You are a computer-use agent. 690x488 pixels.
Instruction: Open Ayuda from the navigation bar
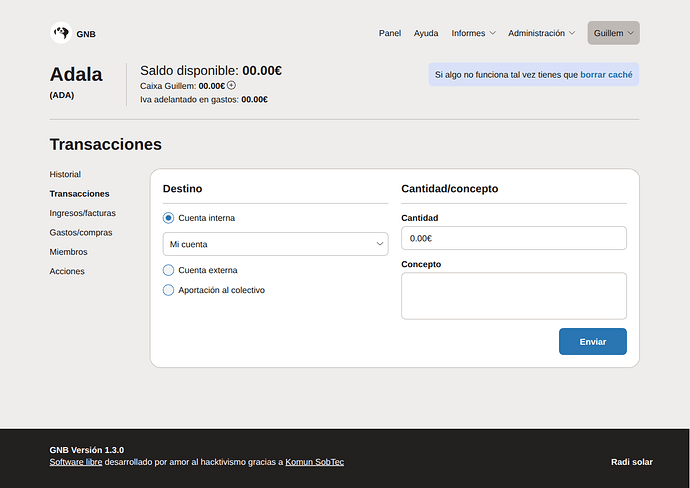click(426, 33)
